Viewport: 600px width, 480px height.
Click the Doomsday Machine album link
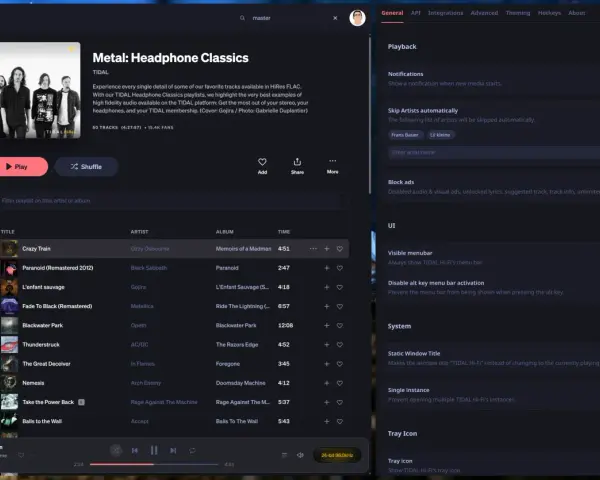(x=240, y=383)
